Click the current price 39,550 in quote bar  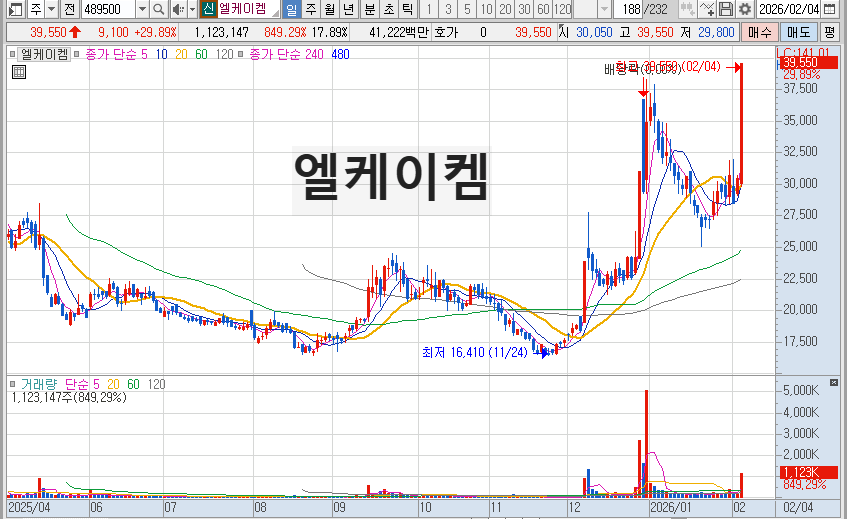pos(48,32)
